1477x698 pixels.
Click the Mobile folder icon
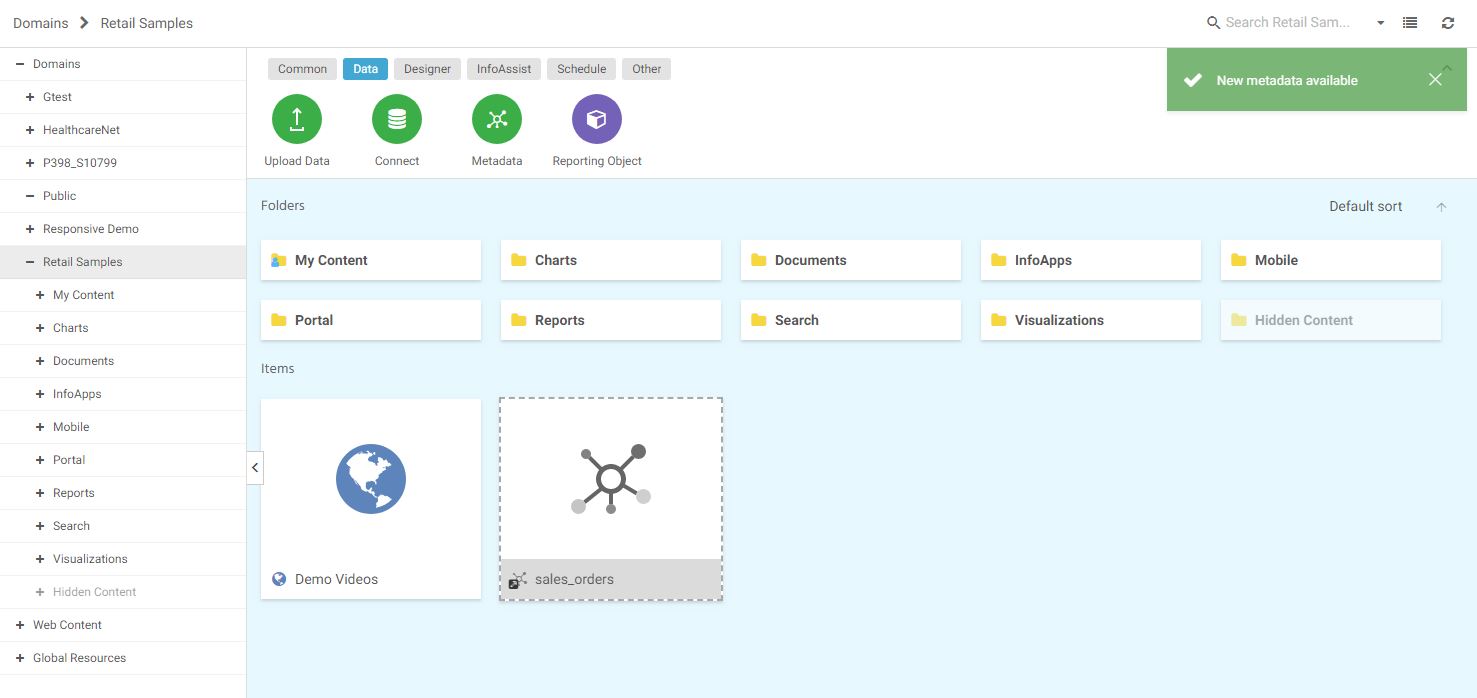[1239, 260]
